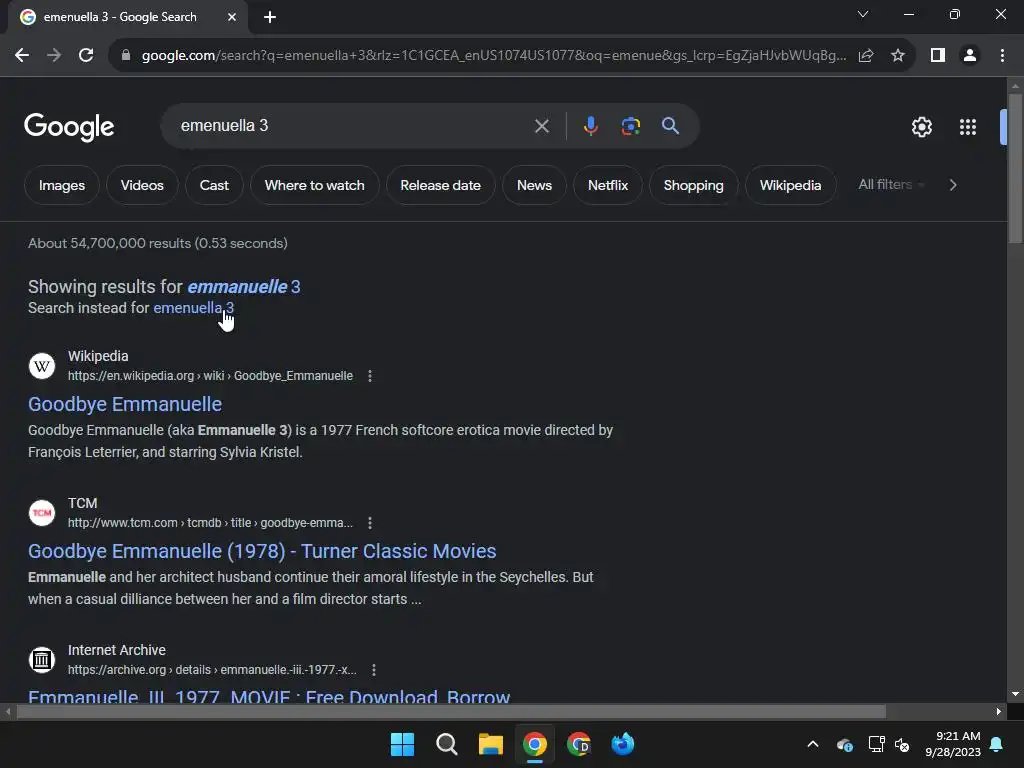View site information via the lock icon
Viewport: 1024px width, 768px height.
[126, 56]
